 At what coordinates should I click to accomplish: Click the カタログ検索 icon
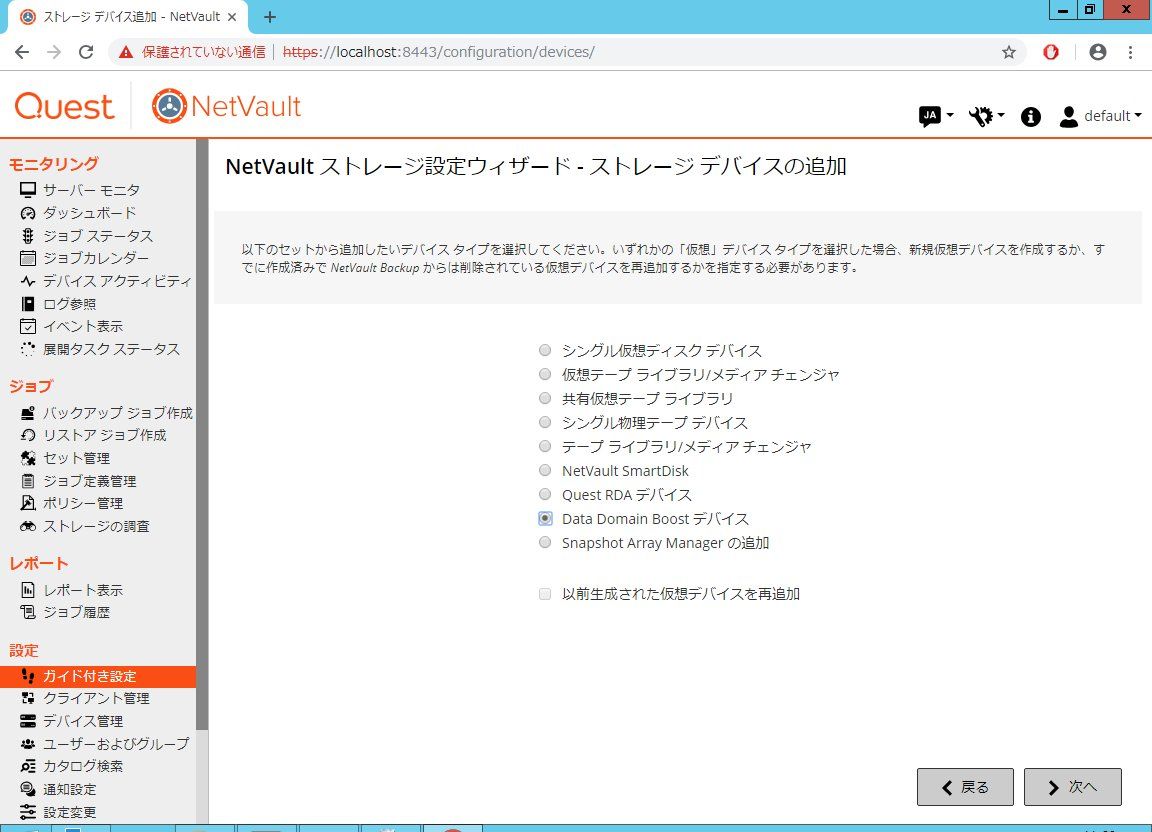point(28,767)
